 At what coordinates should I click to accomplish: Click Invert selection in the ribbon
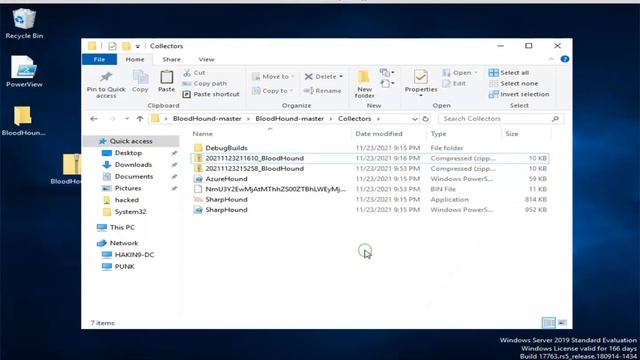519,94
